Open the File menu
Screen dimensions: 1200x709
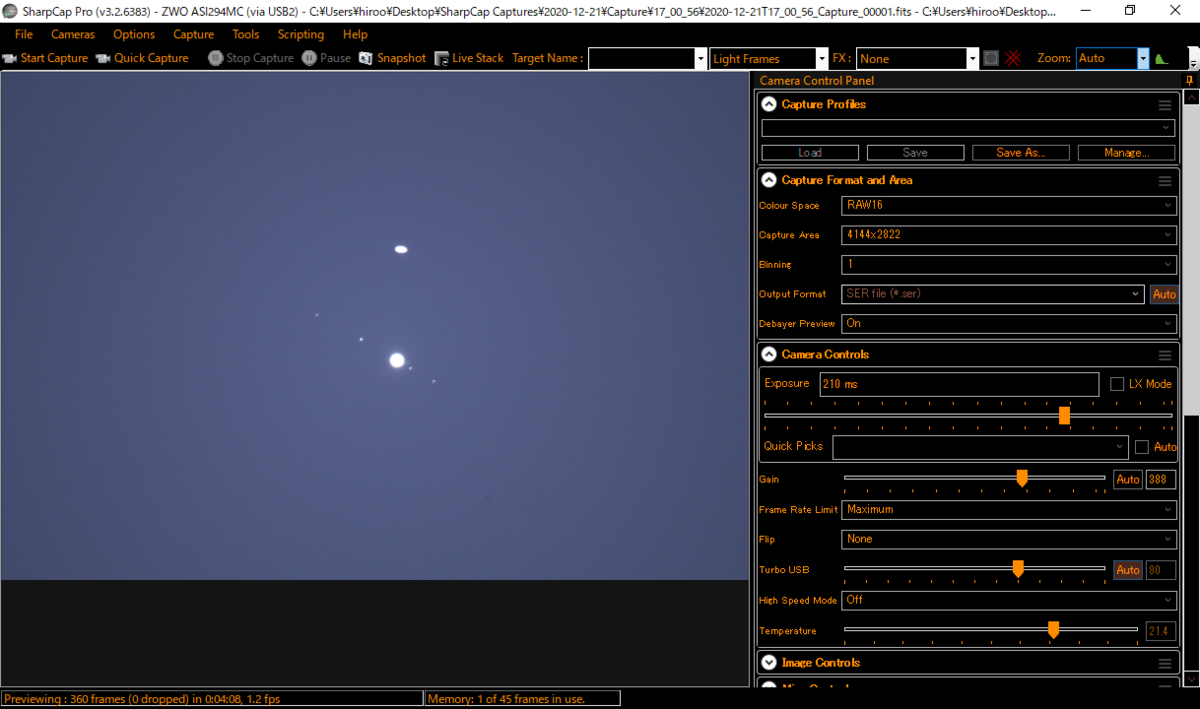(24, 34)
